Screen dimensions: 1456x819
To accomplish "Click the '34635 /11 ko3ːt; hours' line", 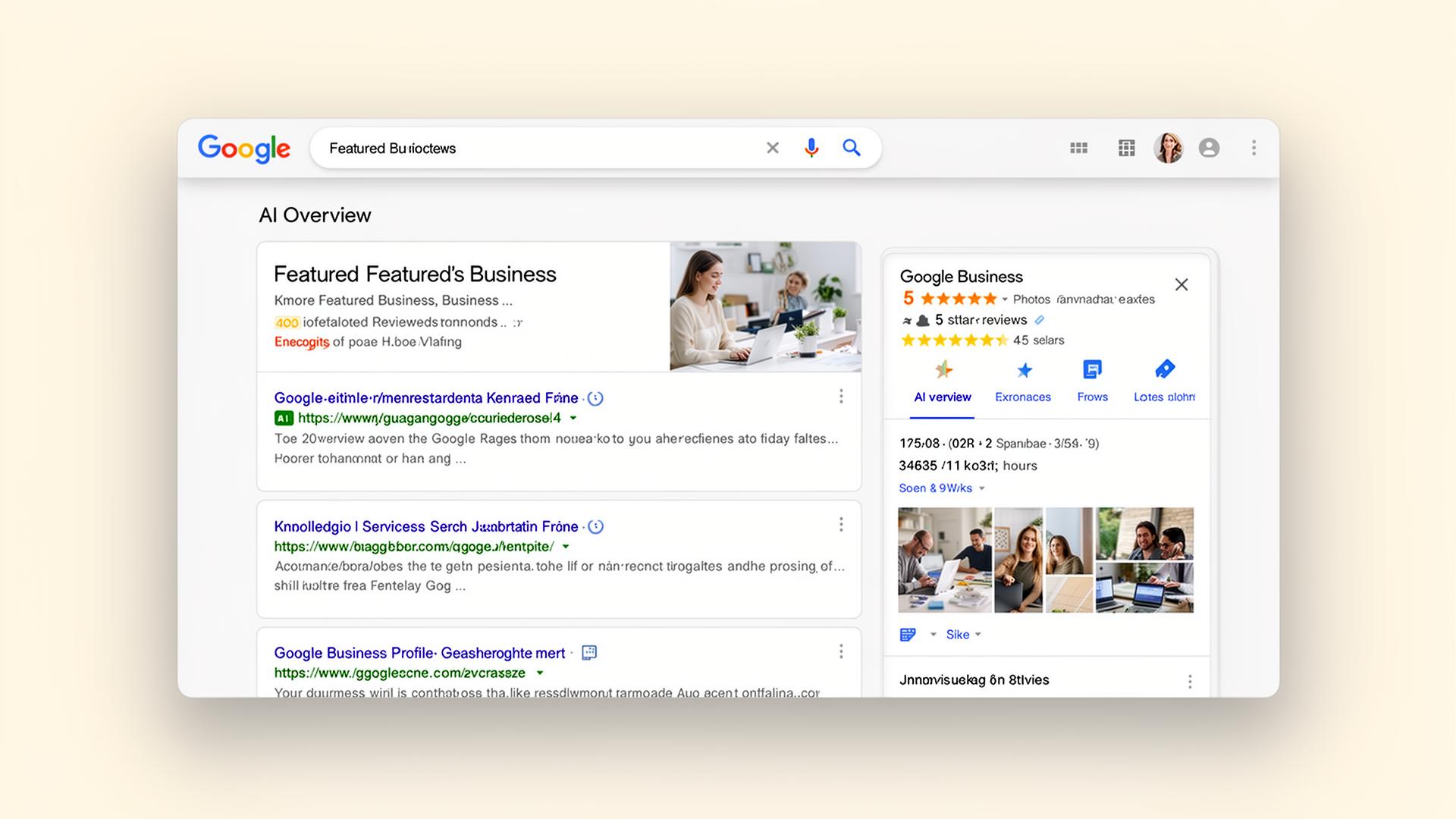I will click(x=968, y=466).
